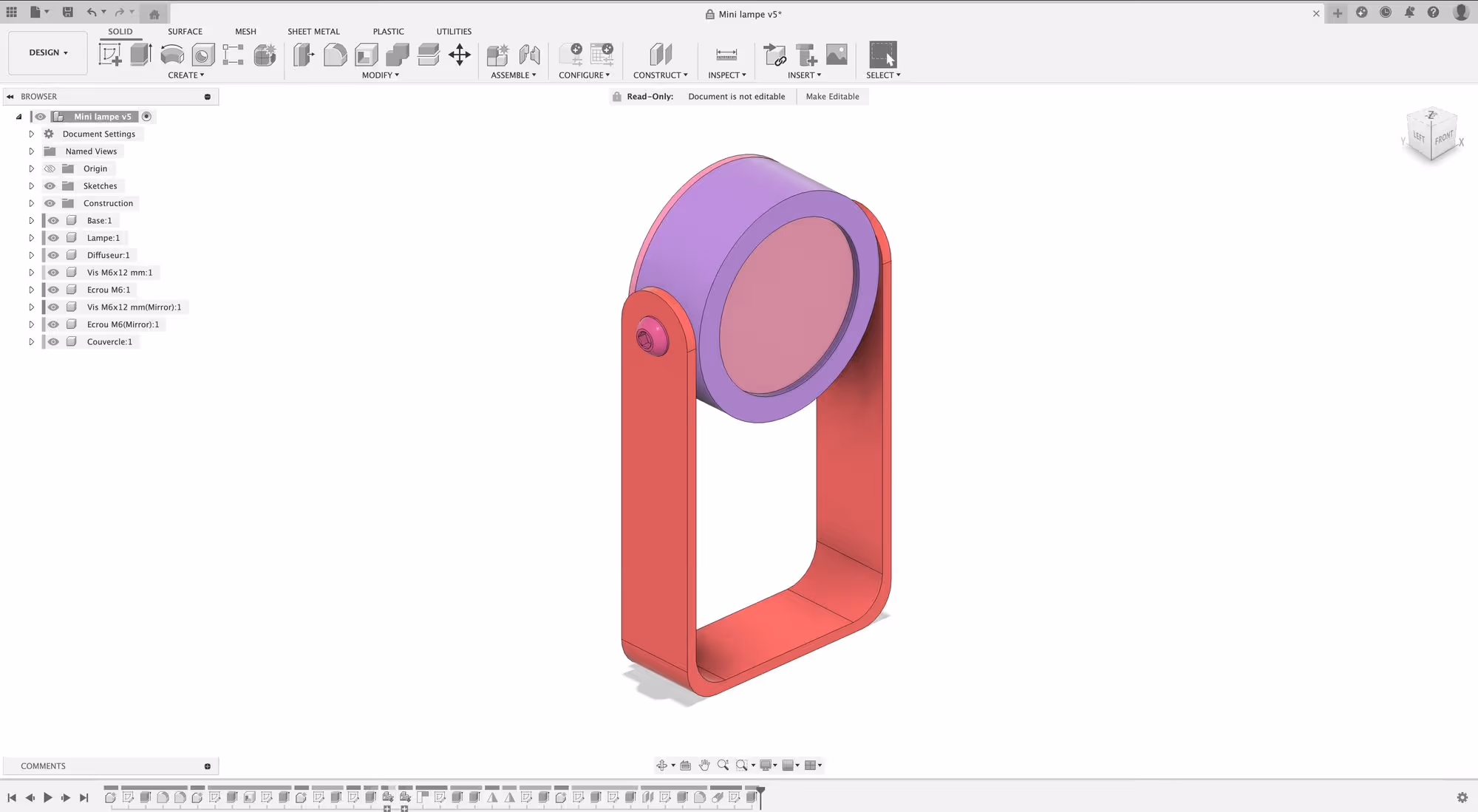Open the SHEET METAL tab
Viewport: 1478px width, 812px height.
pos(313,32)
